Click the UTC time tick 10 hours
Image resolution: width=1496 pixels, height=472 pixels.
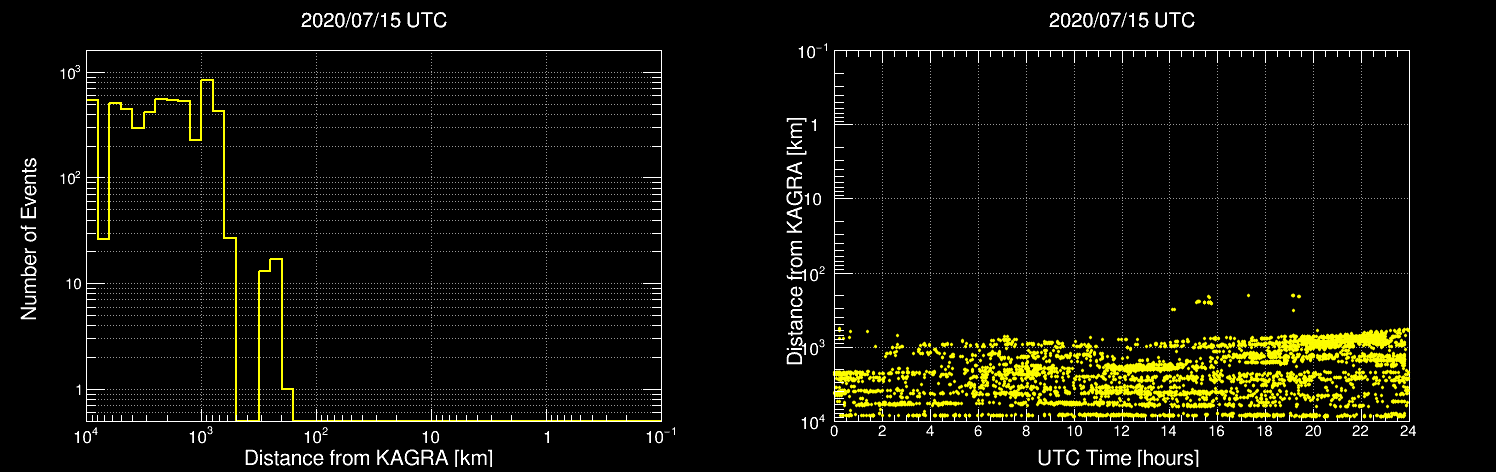1074,431
